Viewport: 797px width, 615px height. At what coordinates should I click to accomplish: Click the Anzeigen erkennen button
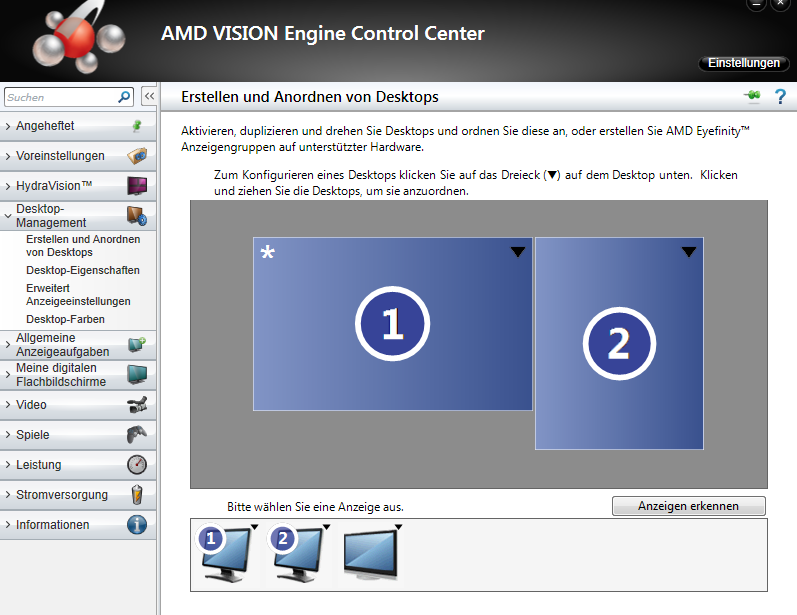point(688,506)
